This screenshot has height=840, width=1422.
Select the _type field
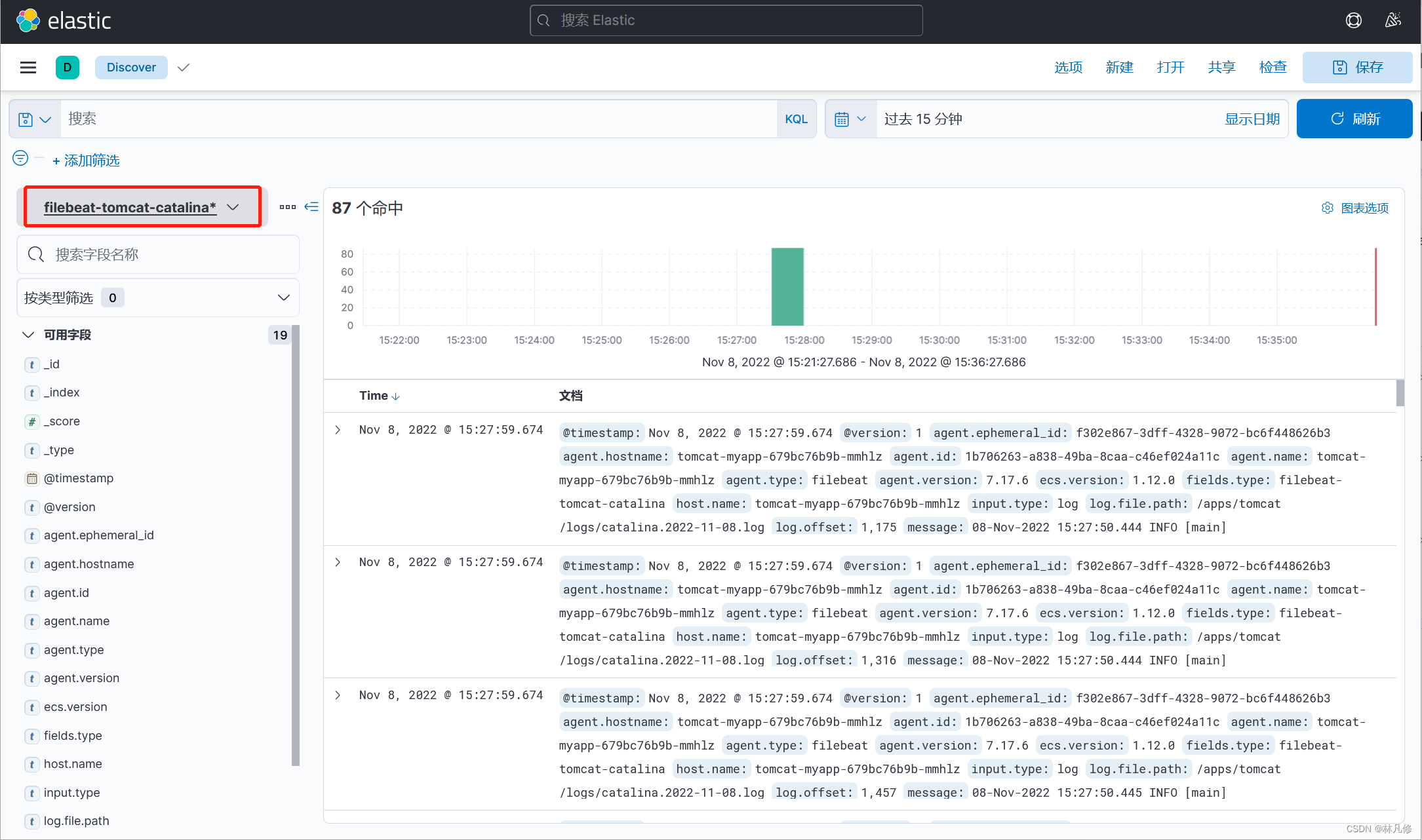coord(59,450)
